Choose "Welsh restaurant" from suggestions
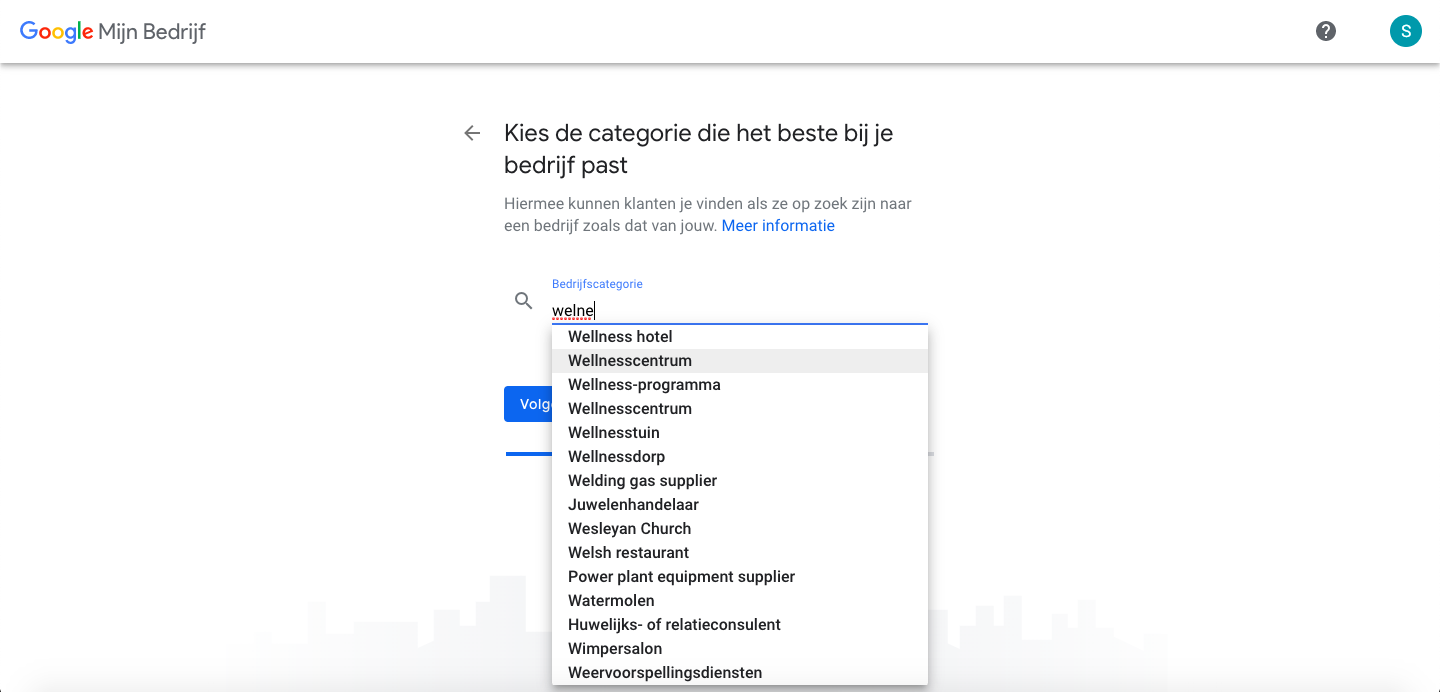This screenshot has width=1440, height=692. (x=628, y=552)
